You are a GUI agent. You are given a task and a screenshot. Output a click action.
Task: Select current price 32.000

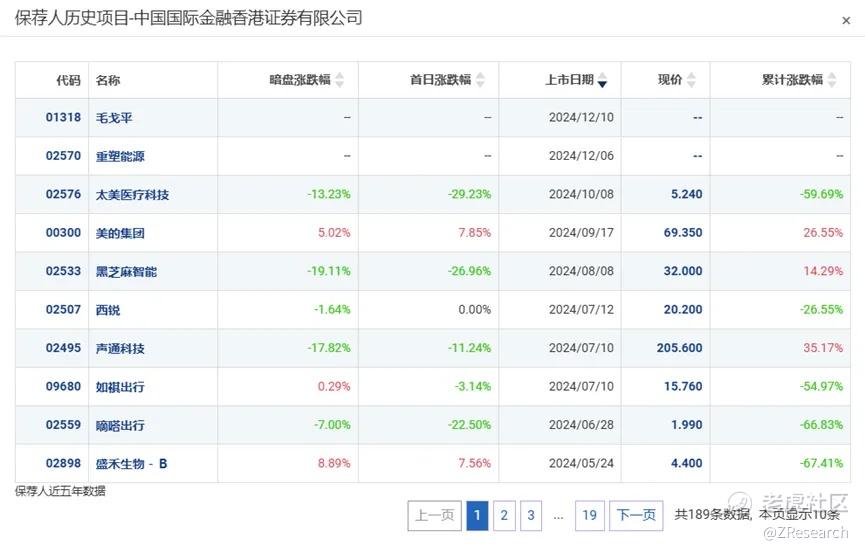click(683, 272)
